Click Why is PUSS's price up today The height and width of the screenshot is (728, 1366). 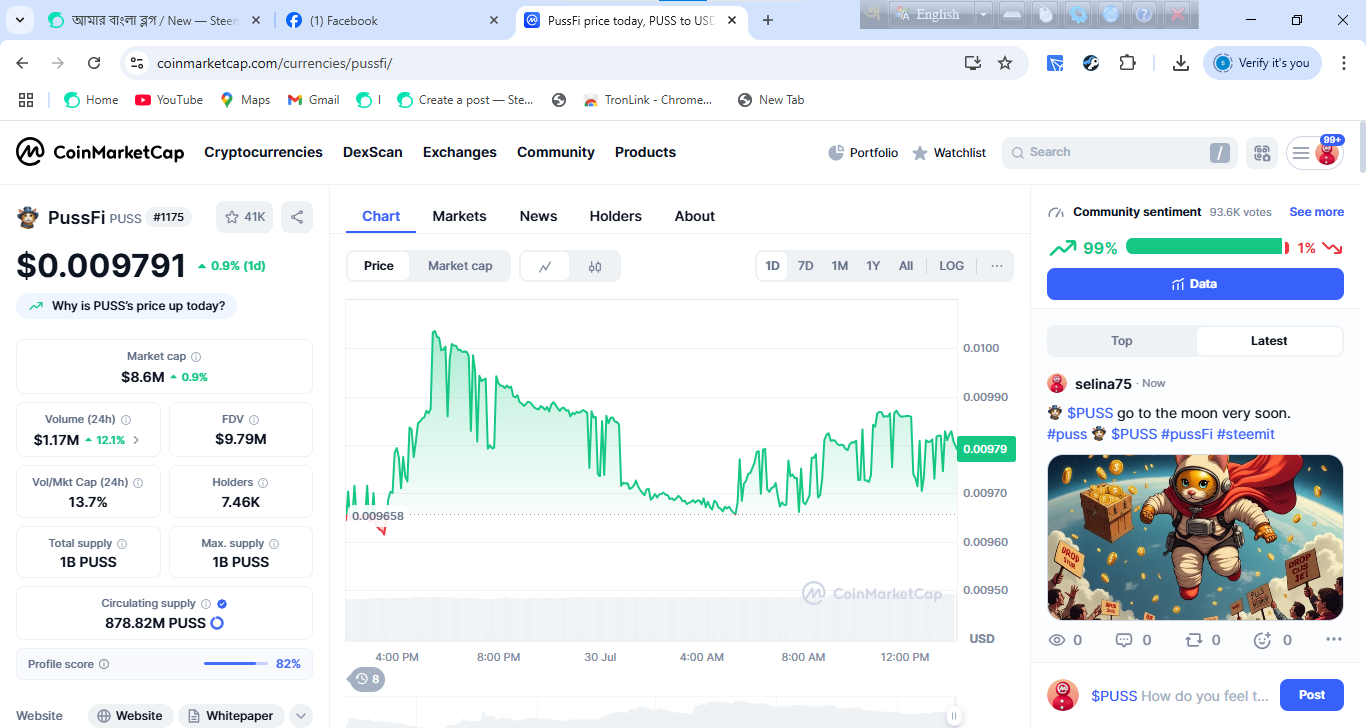[127, 306]
